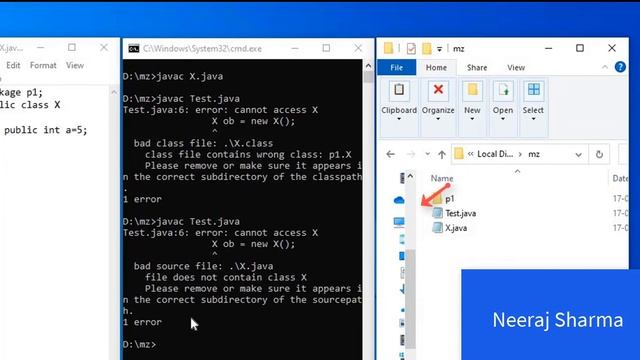The image size is (640, 360).
Task: Click the Select group icon in ribbon
Action: (x=533, y=90)
